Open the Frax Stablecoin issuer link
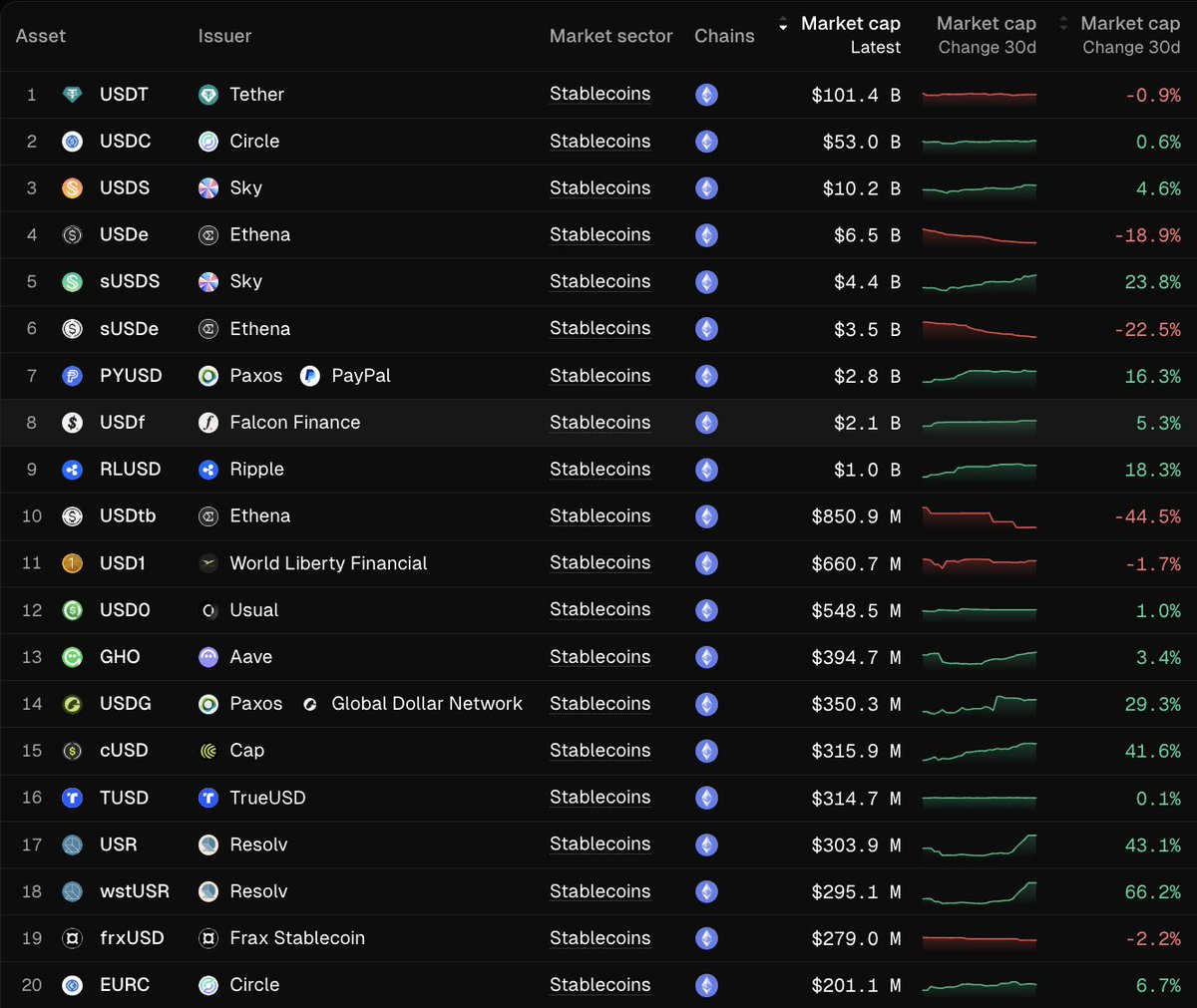1197x1008 pixels. [x=296, y=938]
